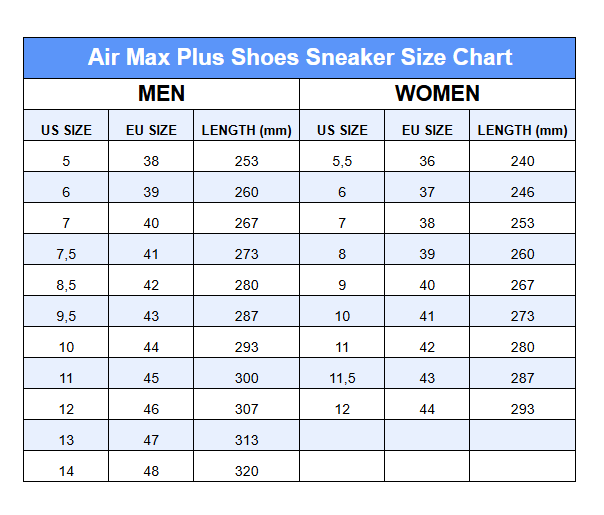Click the 313 mm length cell
Image resolution: width=604 pixels, height=515 pixels.
coord(246,440)
